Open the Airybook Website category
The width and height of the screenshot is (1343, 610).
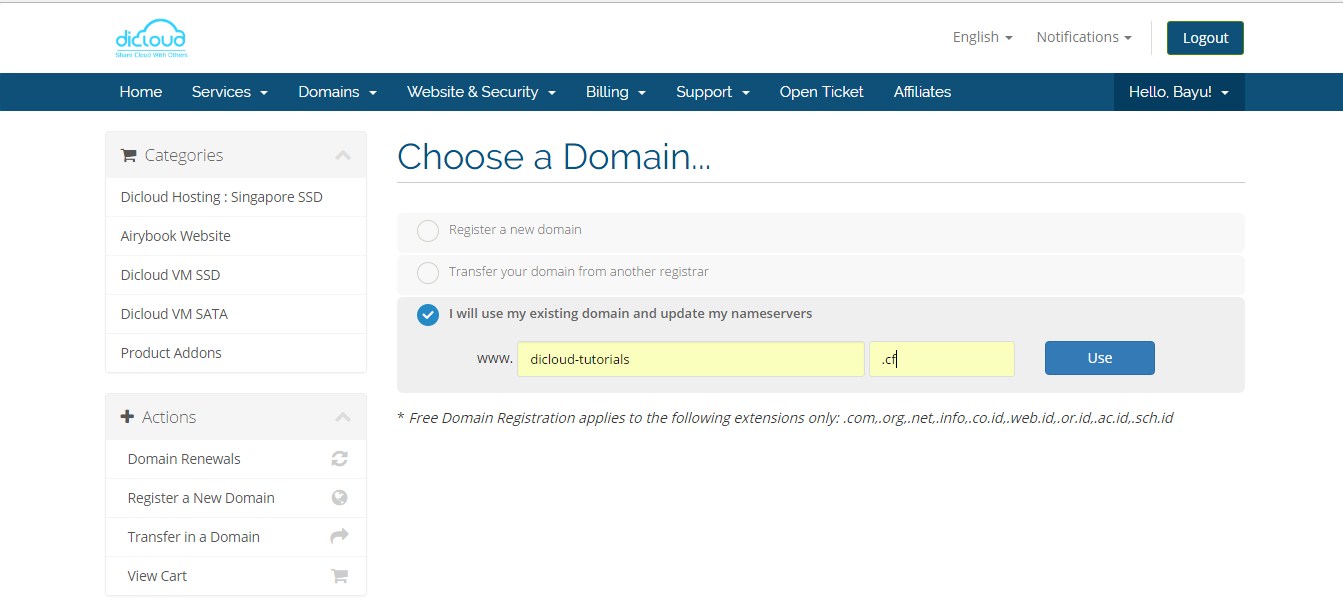click(236, 236)
